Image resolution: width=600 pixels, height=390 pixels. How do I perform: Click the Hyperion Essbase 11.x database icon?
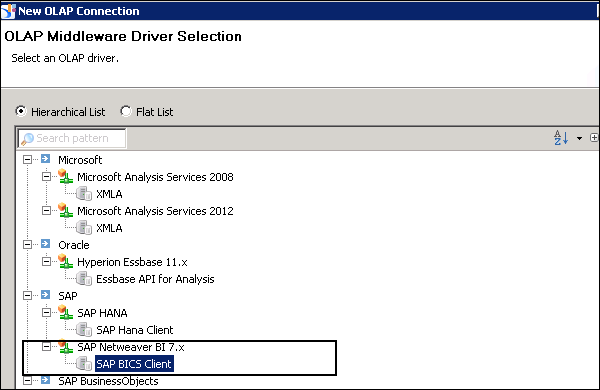[65, 261]
